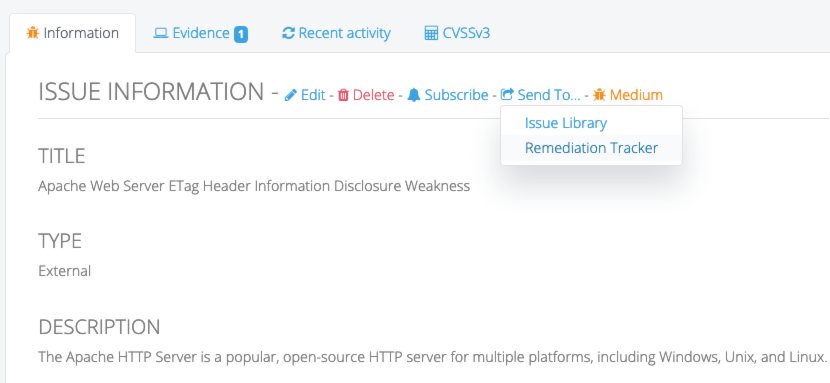The width and height of the screenshot is (830, 383).
Task: Click the ISSUE INFORMATION heading
Action: pyautogui.click(x=151, y=93)
